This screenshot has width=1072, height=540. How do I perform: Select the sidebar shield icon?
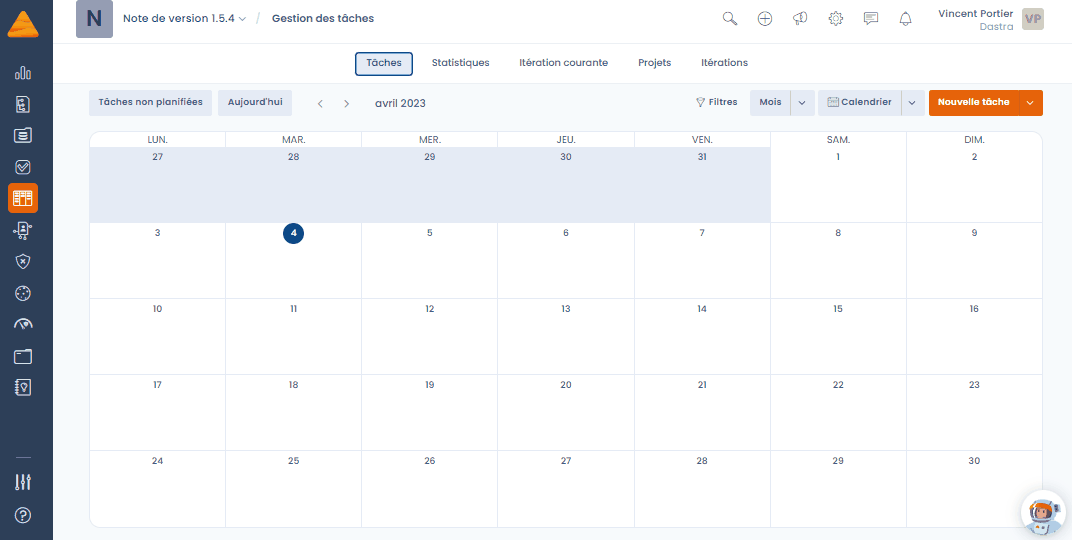tap(23, 261)
